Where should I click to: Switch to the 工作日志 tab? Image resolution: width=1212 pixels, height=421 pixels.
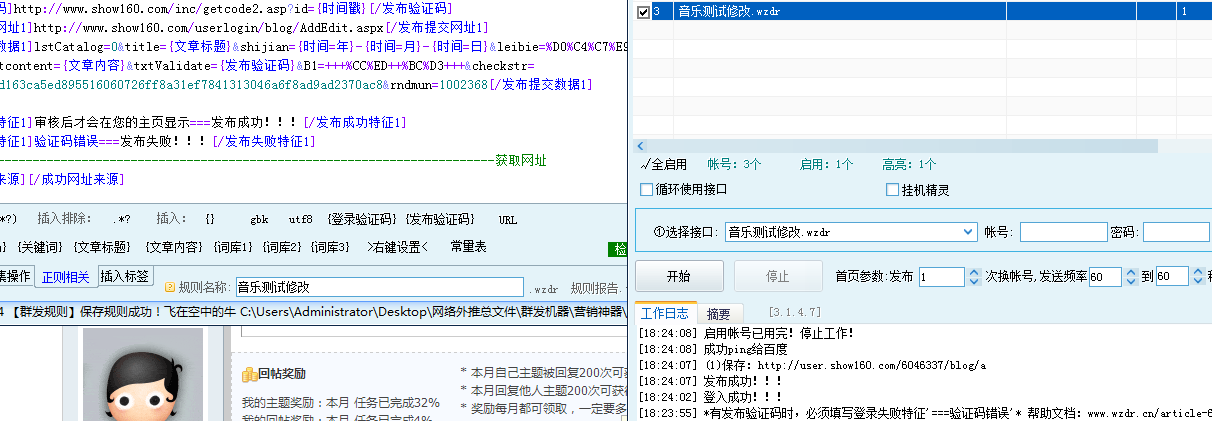tap(664, 313)
